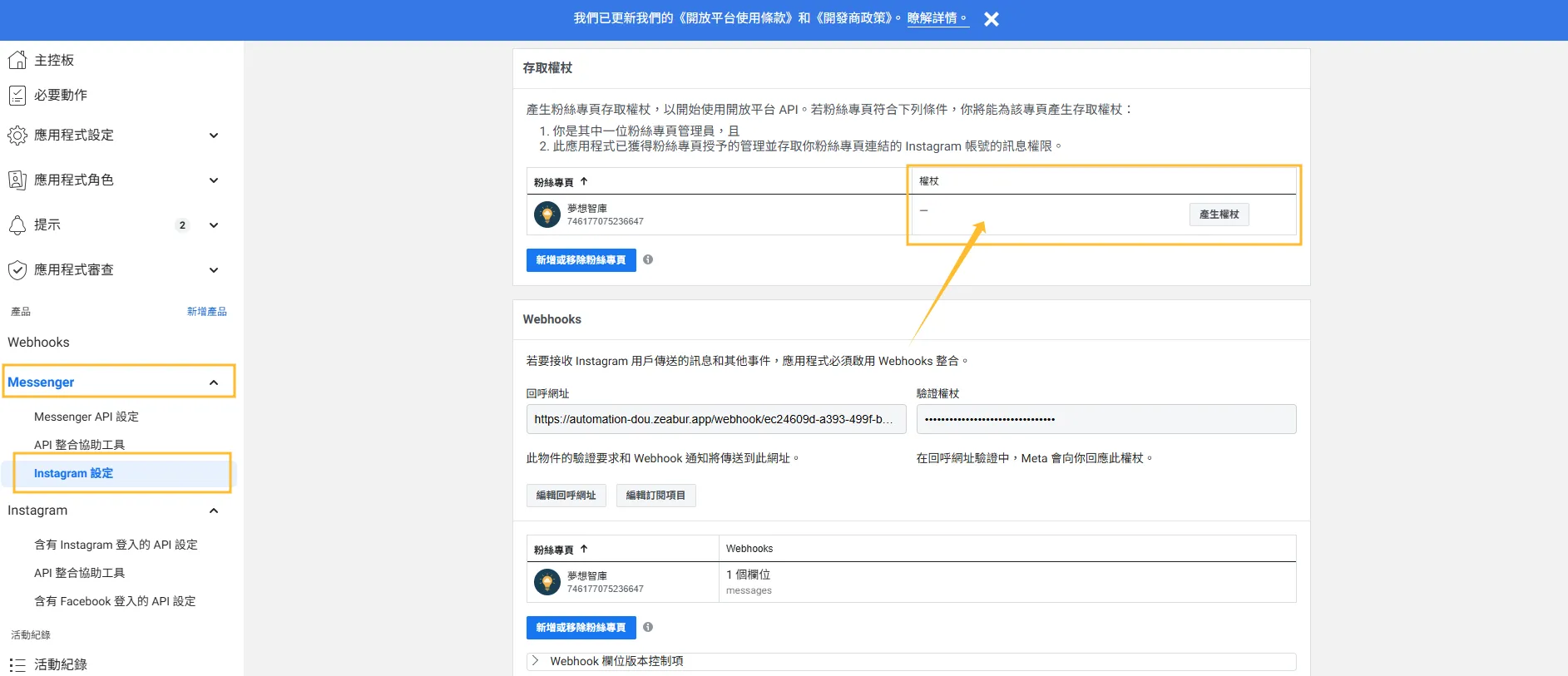Click the bell icon beside 提示

point(17,225)
